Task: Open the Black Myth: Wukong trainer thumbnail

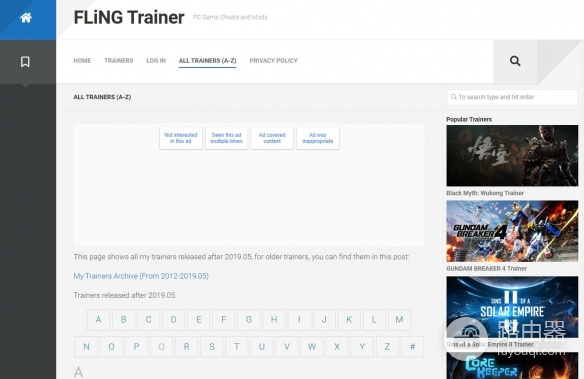Action: pos(512,156)
